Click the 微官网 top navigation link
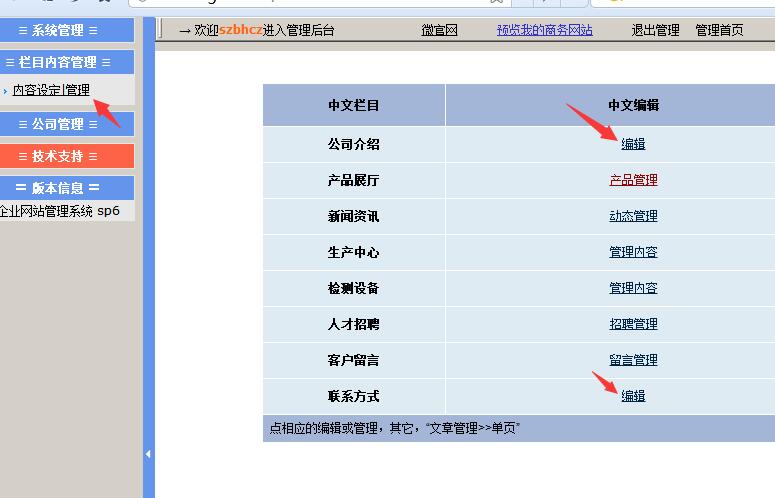Screen dimensions: 775x498 [x=439, y=30]
